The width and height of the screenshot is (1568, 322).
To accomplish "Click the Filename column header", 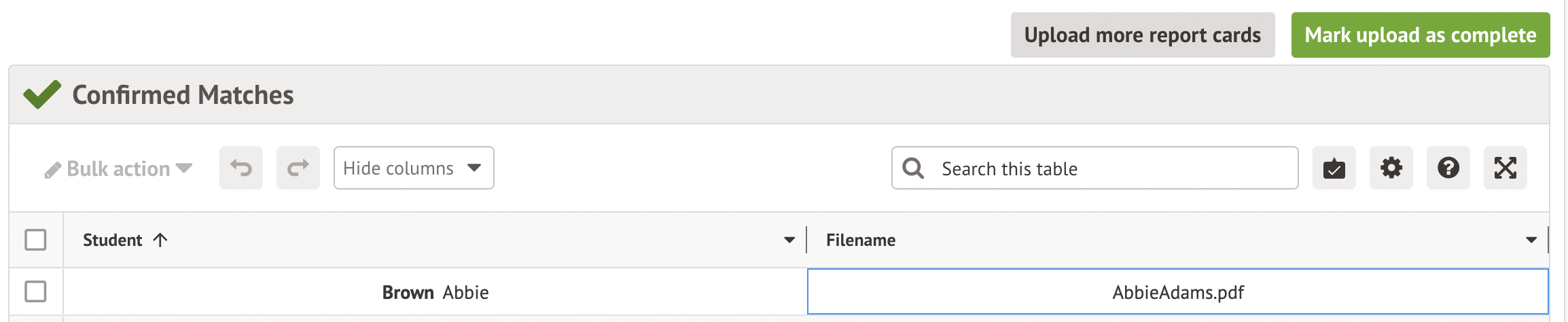I will 860,240.
